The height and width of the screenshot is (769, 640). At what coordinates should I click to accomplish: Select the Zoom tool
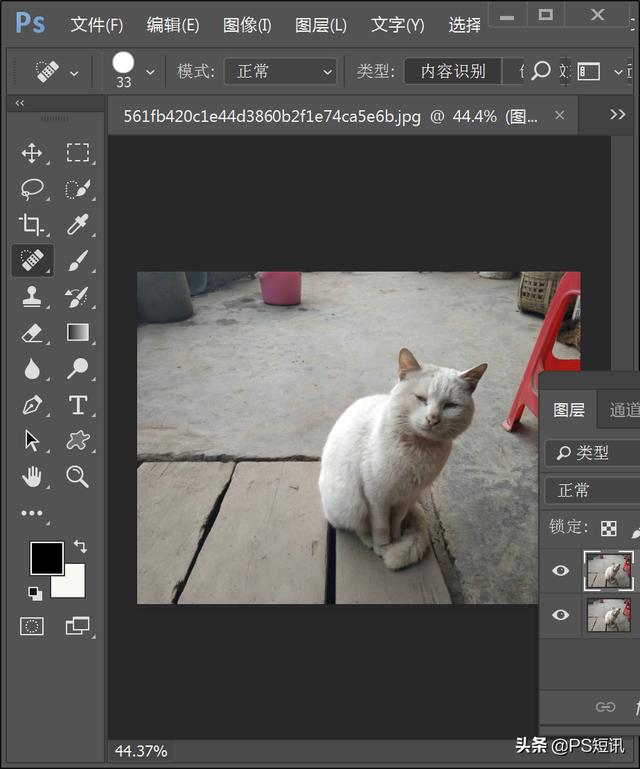click(77, 476)
